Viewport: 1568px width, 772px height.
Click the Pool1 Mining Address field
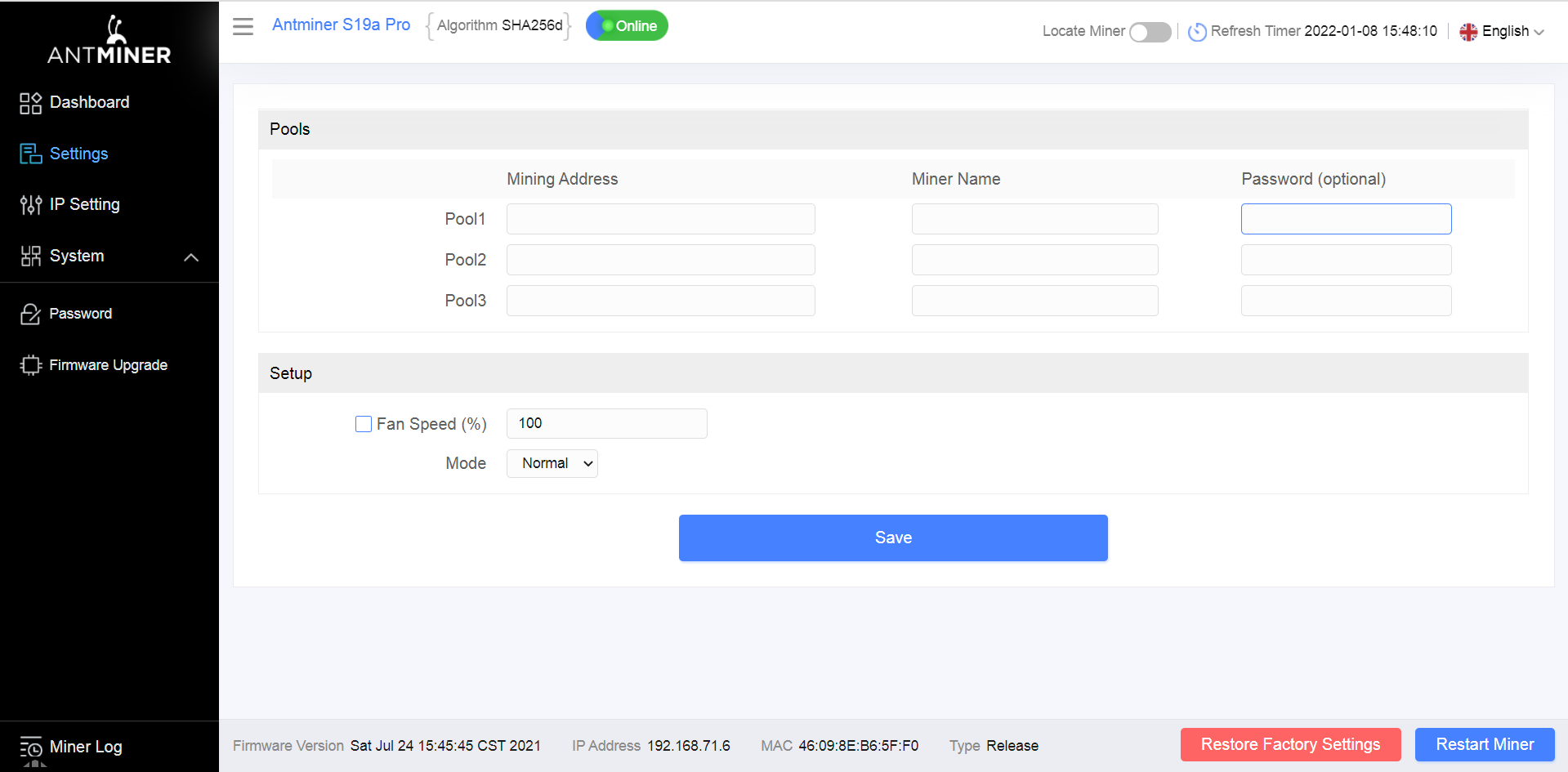(661, 219)
